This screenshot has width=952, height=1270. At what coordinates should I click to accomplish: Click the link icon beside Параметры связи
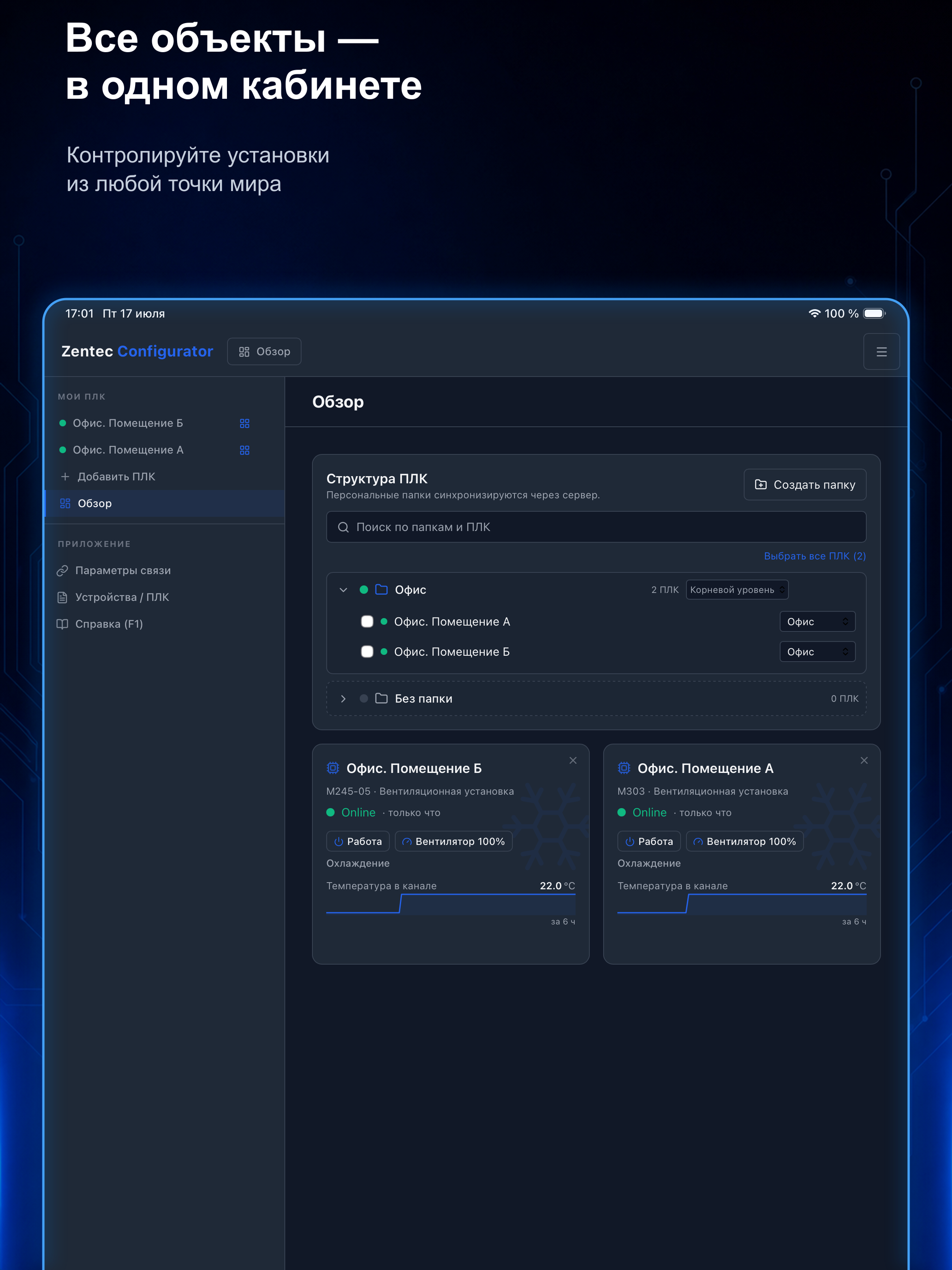[x=63, y=571]
